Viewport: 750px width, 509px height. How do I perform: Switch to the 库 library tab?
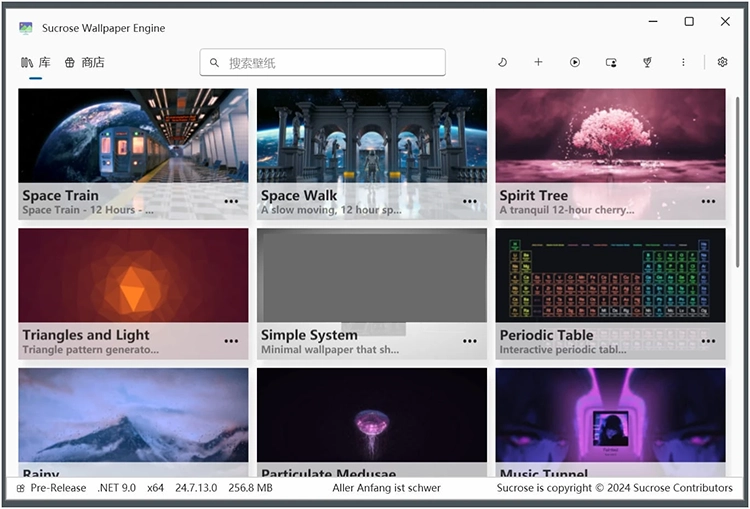coord(36,62)
